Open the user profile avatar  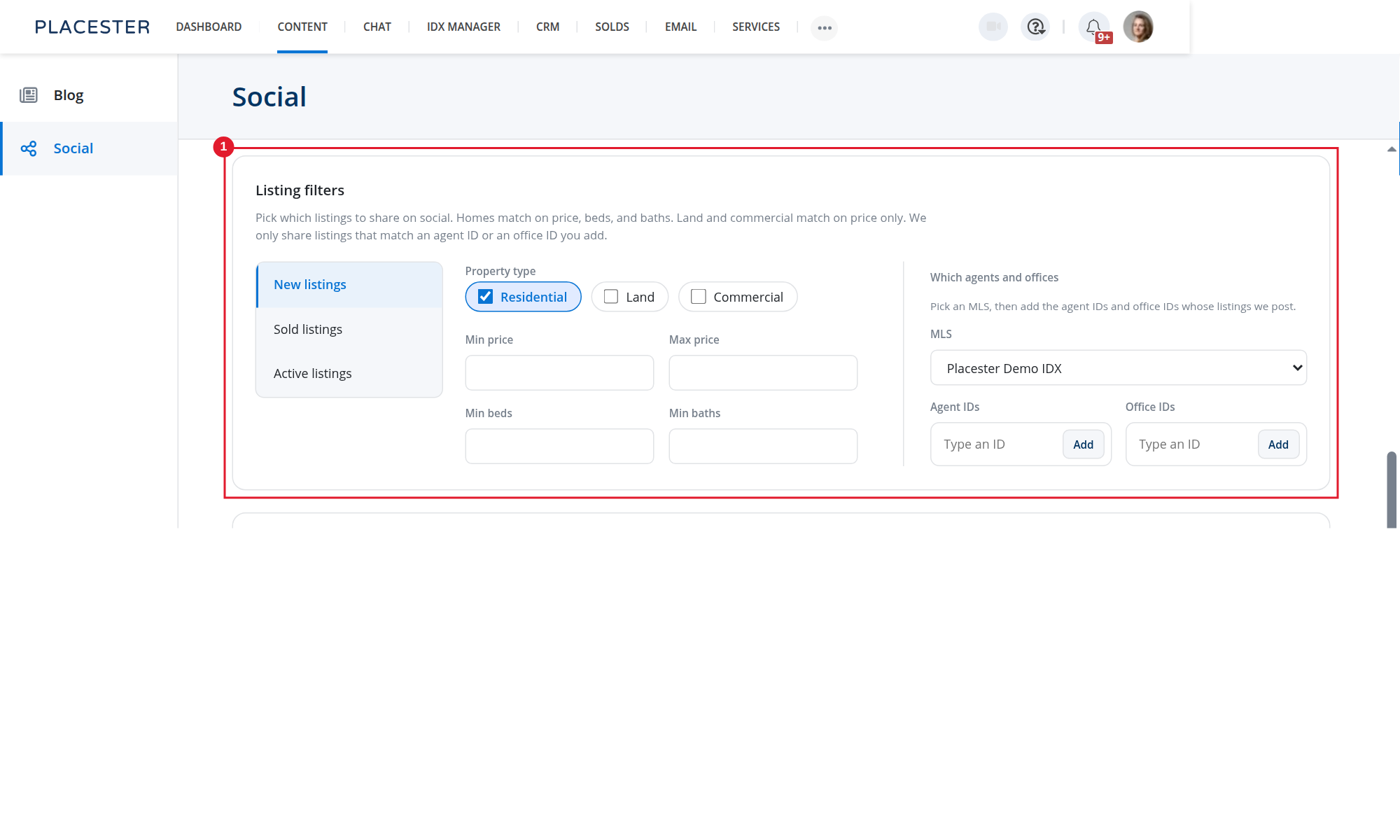click(1138, 27)
